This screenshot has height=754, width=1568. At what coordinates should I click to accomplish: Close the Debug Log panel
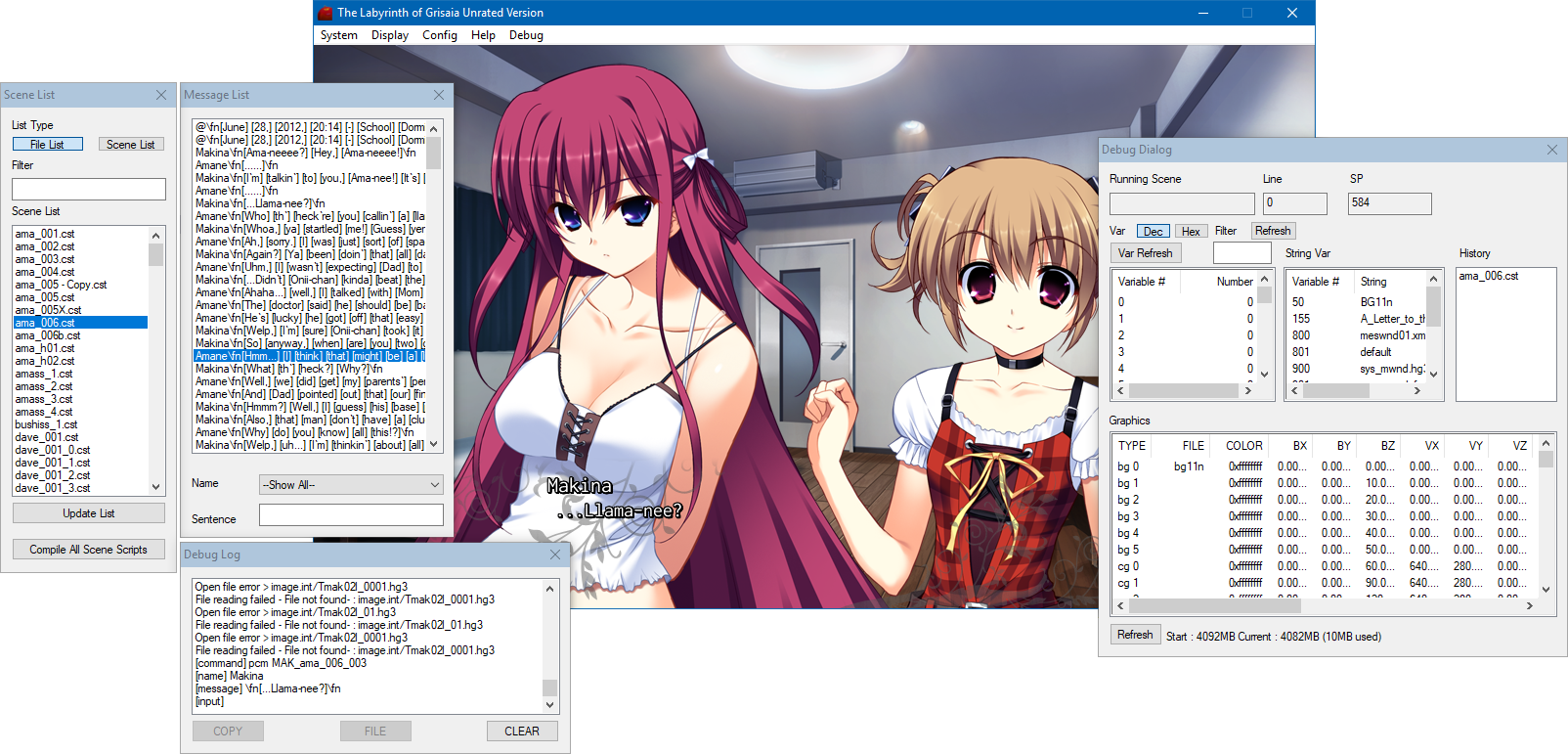[x=555, y=554]
